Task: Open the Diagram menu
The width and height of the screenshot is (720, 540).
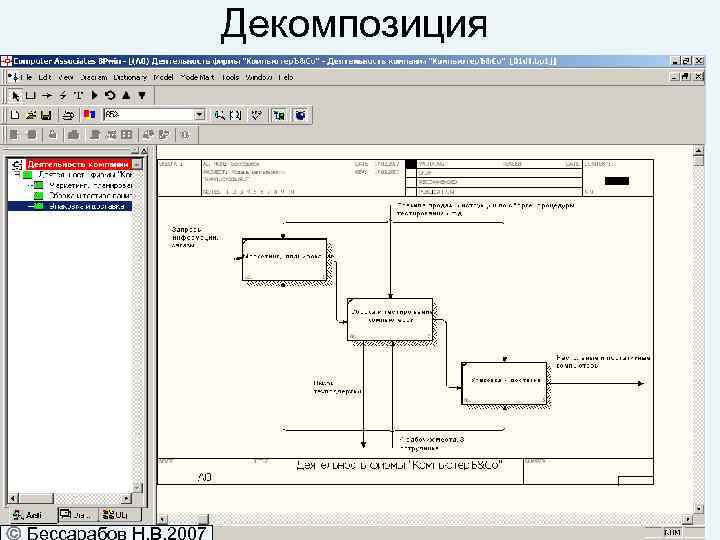Action: pos(94,77)
